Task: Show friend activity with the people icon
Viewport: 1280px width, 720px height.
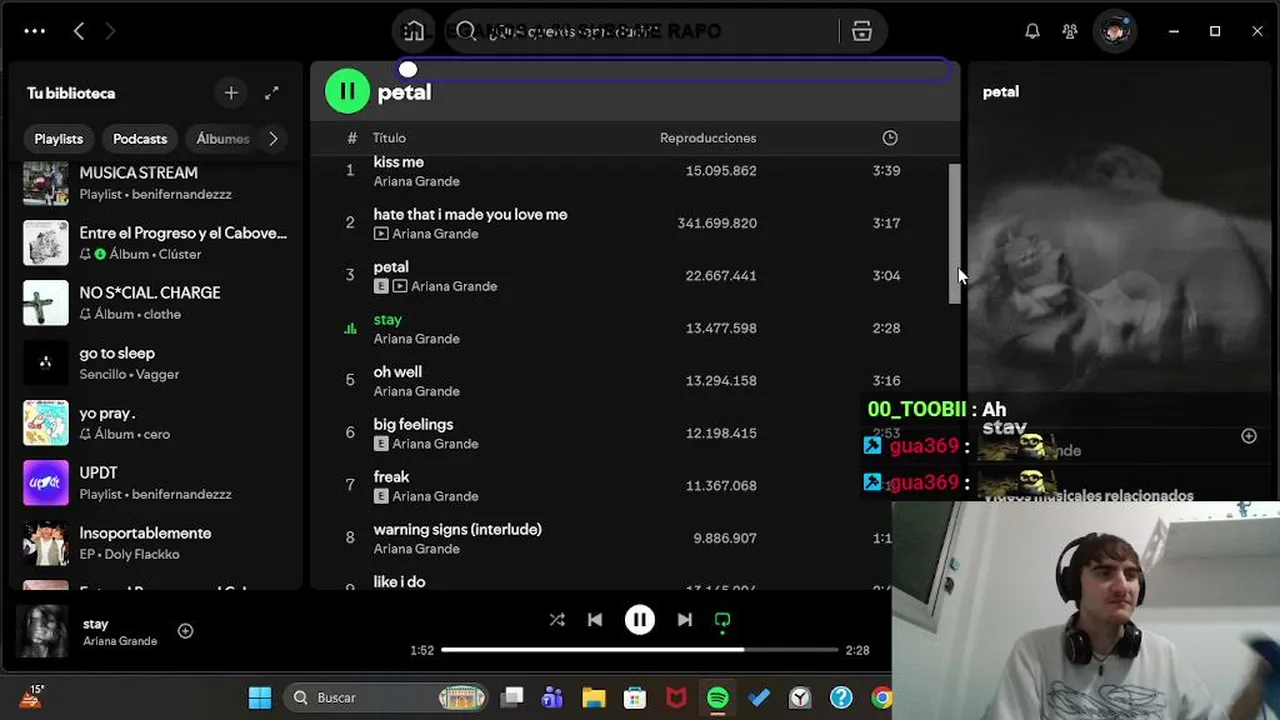Action: click(1070, 31)
